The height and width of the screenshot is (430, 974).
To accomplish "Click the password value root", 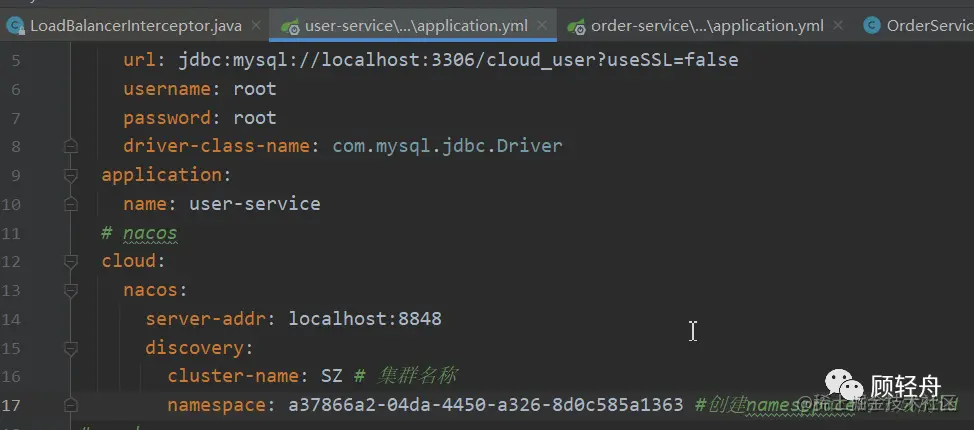I will point(255,117).
